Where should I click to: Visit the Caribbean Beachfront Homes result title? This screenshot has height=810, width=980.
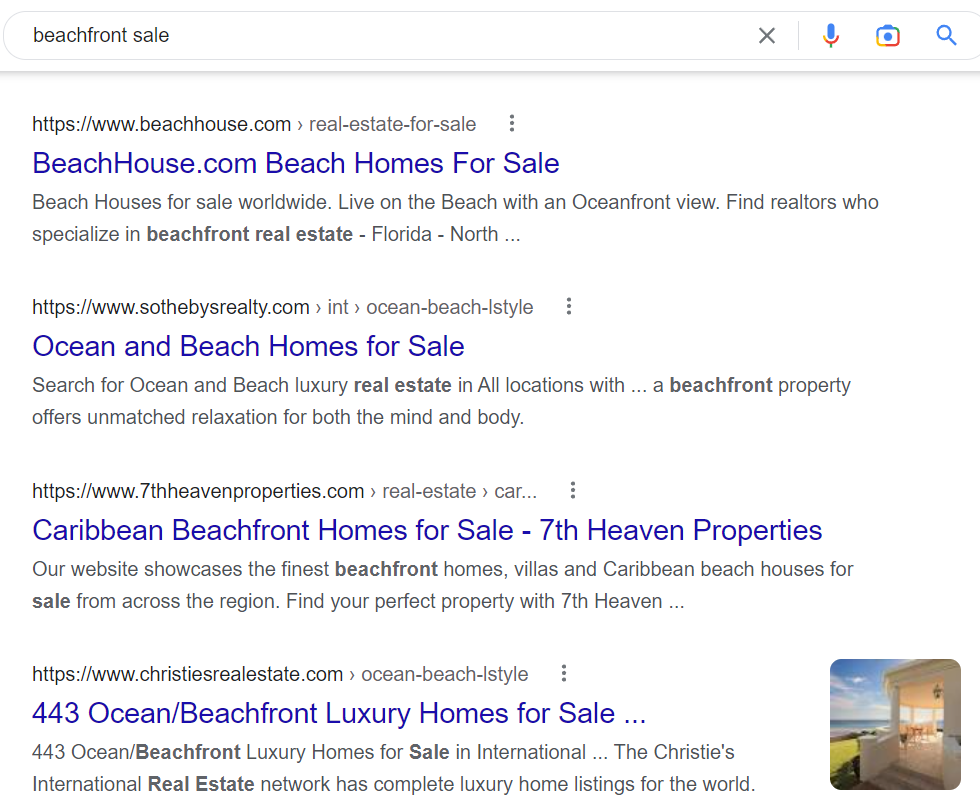pyautogui.click(x=427, y=530)
